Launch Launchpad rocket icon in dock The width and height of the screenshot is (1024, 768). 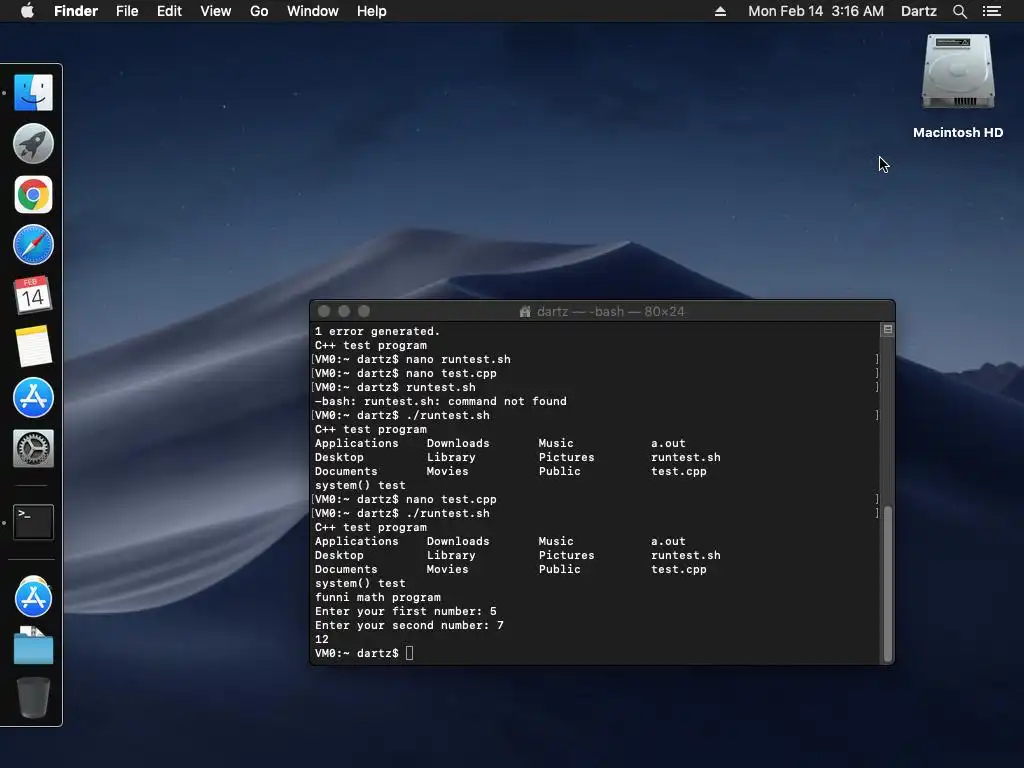[33, 143]
